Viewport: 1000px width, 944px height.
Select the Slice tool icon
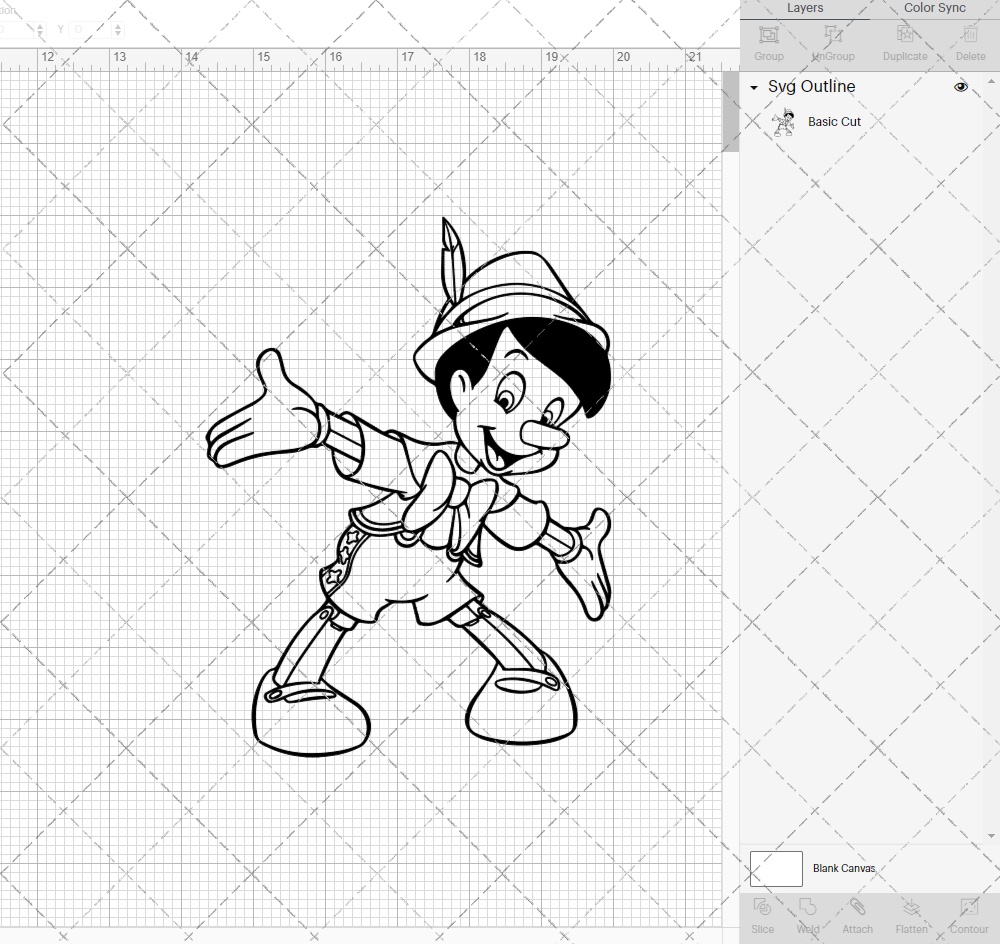(762, 908)
